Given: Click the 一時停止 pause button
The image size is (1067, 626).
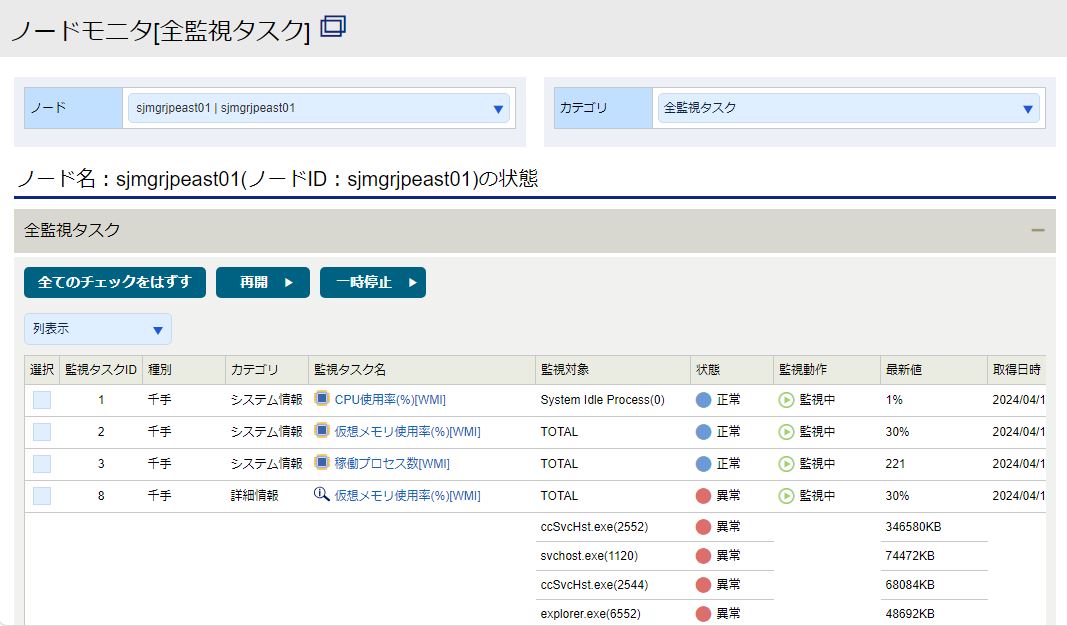Looking at the screenshot, I should 373,282.
